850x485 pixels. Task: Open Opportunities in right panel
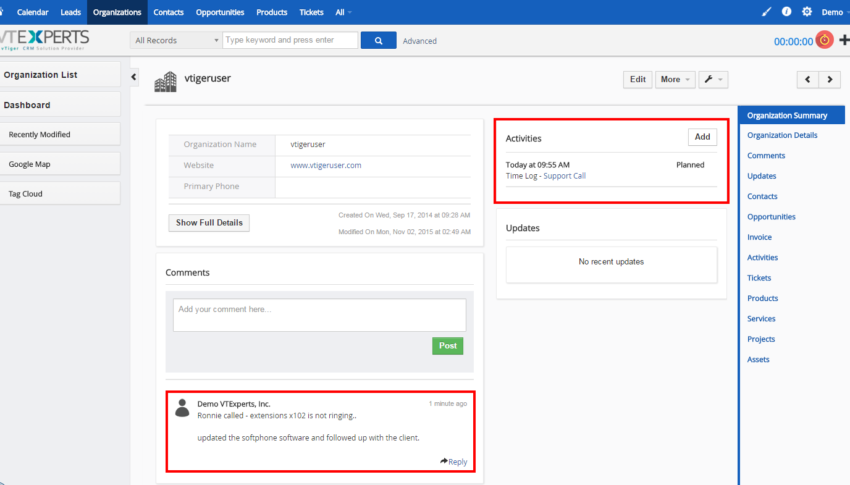click(x=771, y=217)
